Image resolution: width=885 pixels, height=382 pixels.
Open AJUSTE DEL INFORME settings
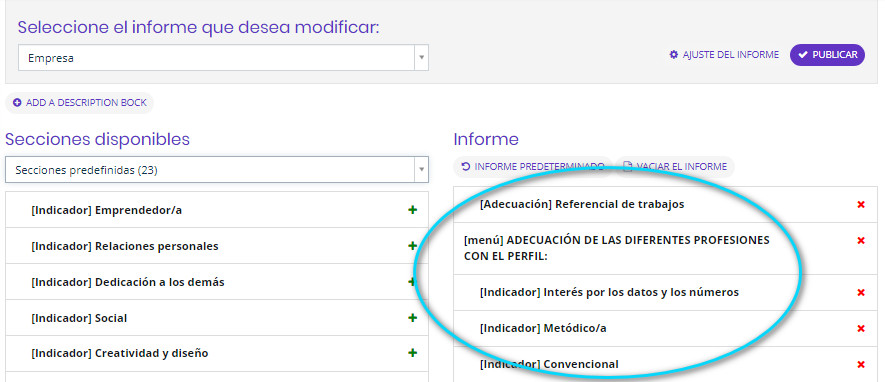[724, 55]
